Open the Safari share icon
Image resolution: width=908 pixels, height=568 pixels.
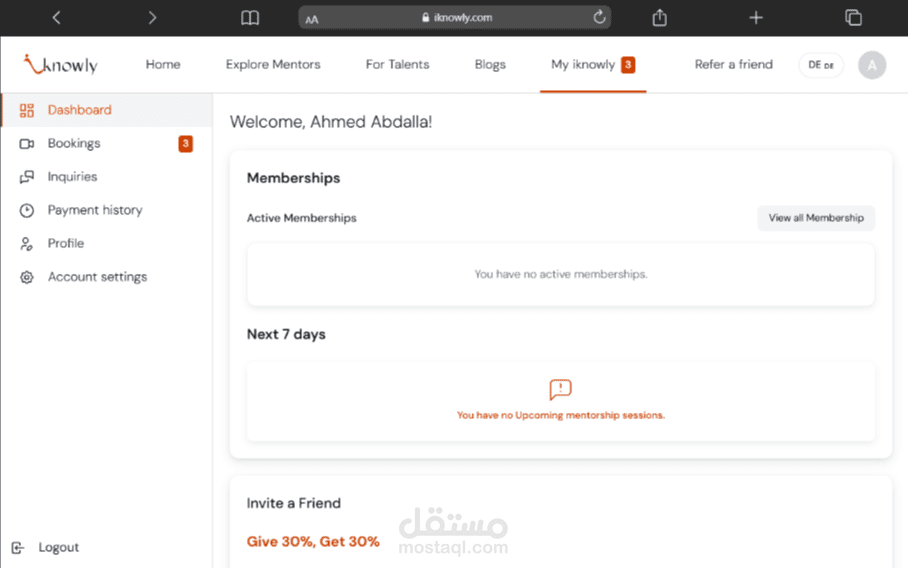[659, 17]
